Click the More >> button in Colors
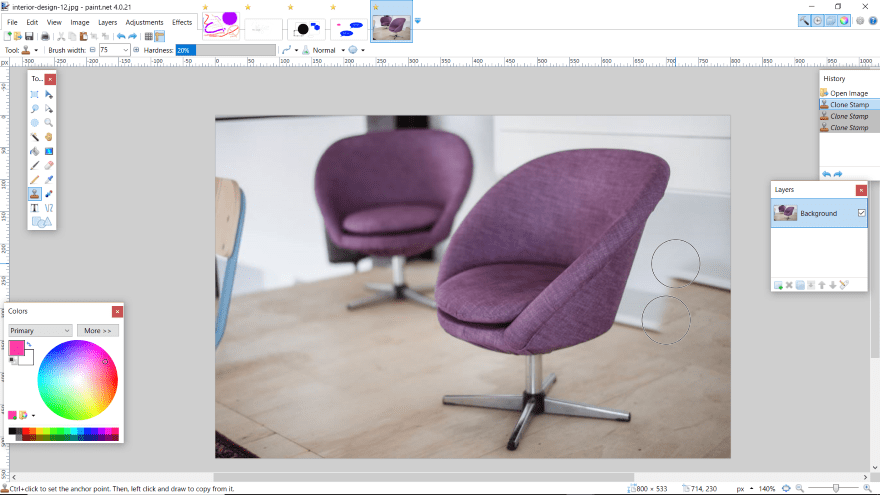880x495 pixels. click(97, 330)
